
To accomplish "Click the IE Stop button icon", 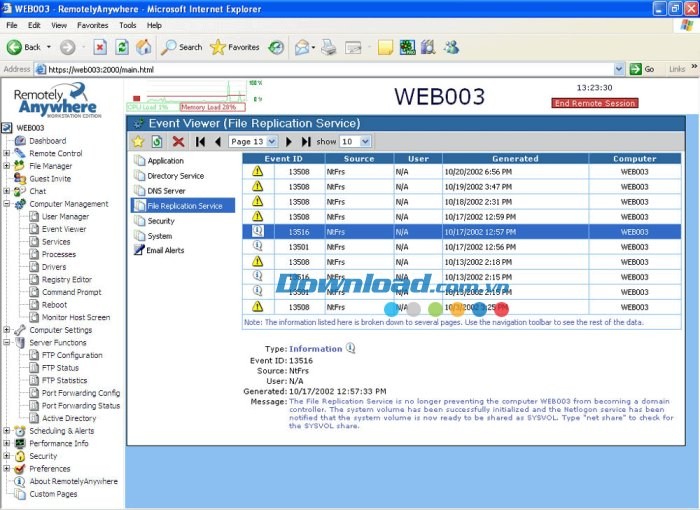I will pos(100,47).
